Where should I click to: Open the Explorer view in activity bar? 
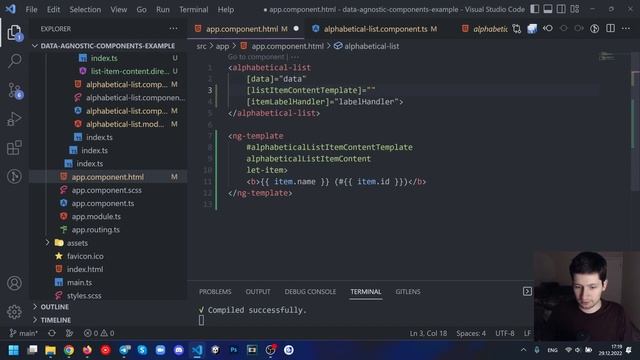[x=14, y=32]
